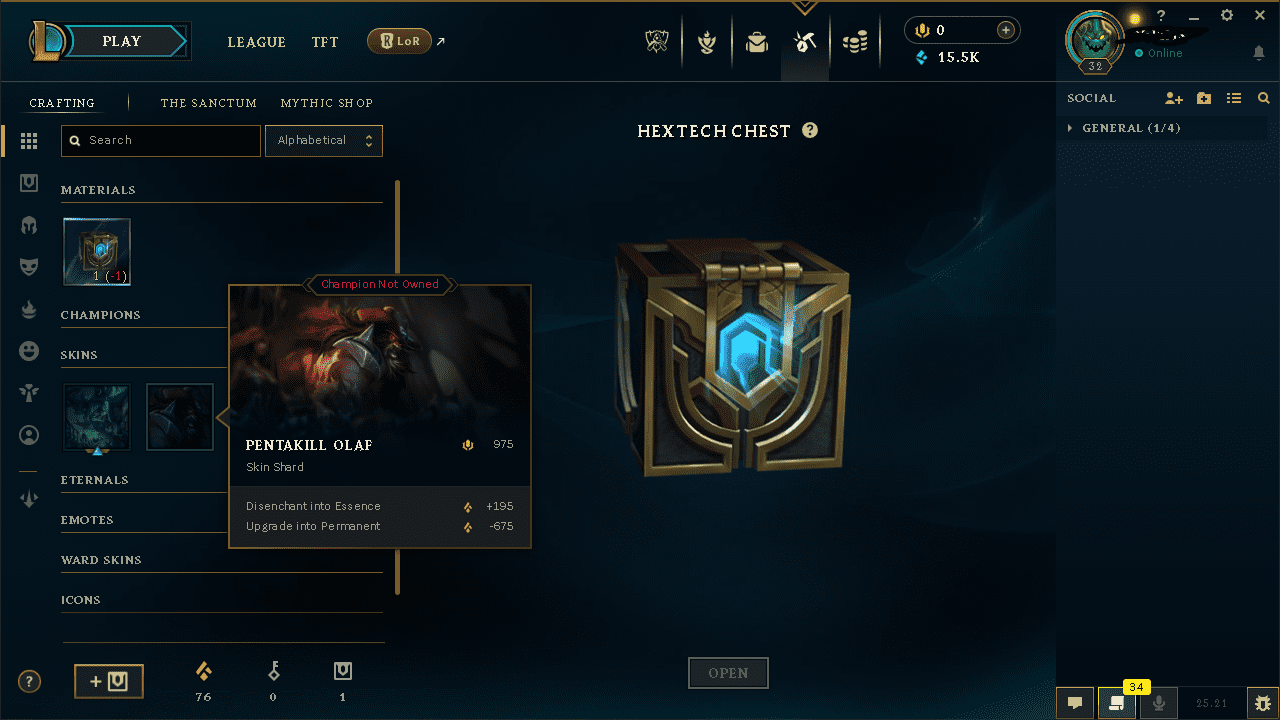Open the Loot crafting hammer icon

(805, 42)
